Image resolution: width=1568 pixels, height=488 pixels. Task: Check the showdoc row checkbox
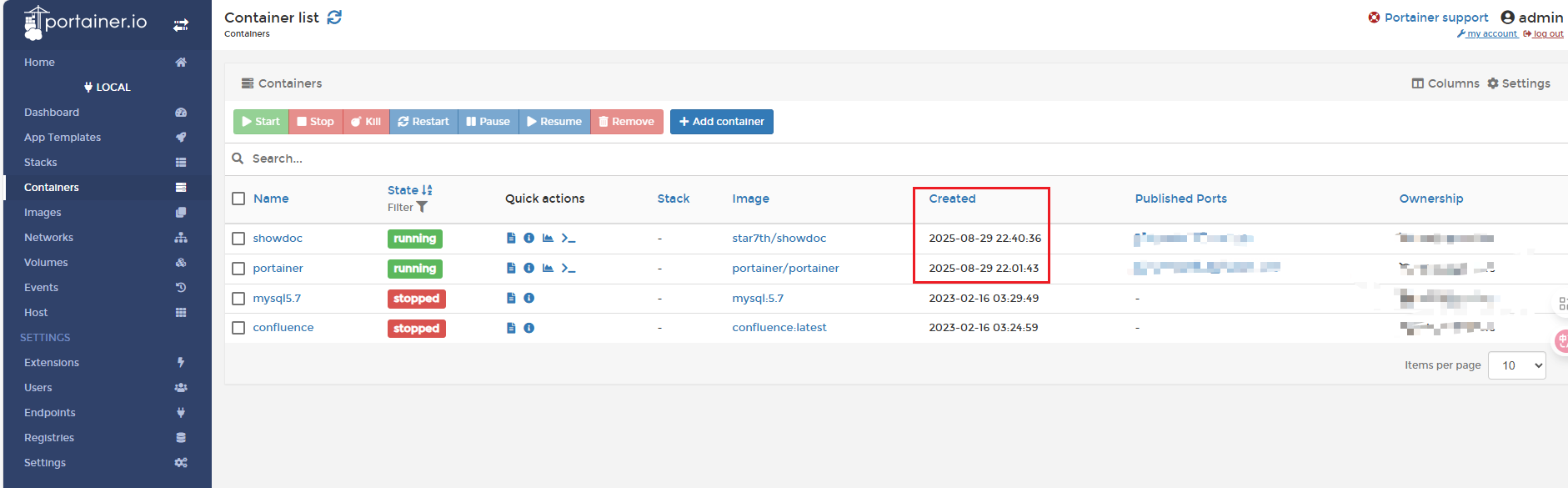click(x=238, y=239)
